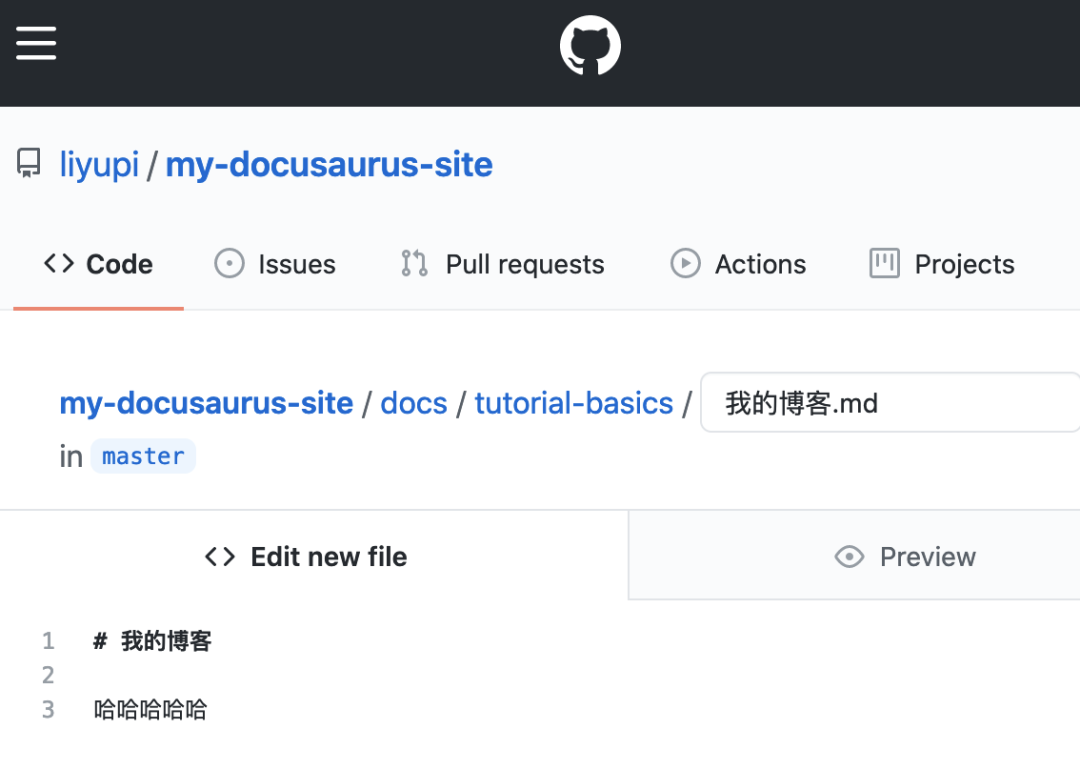This screenshot has width=1080, height=770.
Task: Click the 哈哈哈哈哈 text on line 3
Action: 150,710
